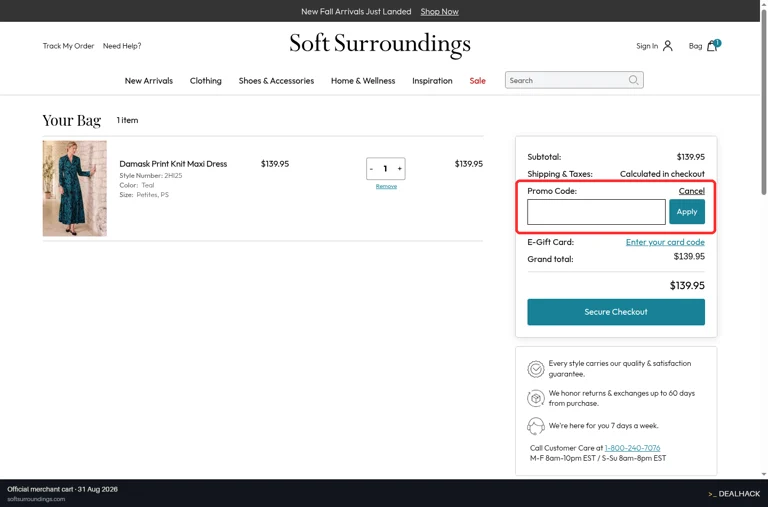Click the search magnifier icon
Viewport: 768px width, 507px height.
click(633, 80)
